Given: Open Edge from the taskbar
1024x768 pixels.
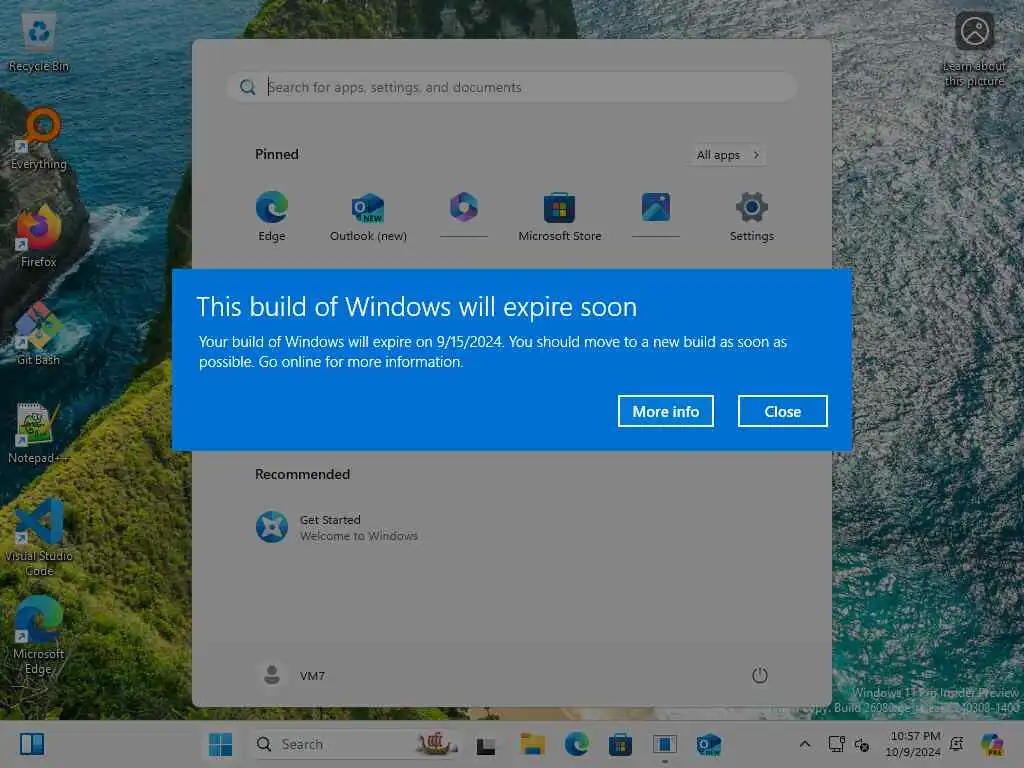Looking at the screenshot, I should pyautogui.click(x=577, y=744).
